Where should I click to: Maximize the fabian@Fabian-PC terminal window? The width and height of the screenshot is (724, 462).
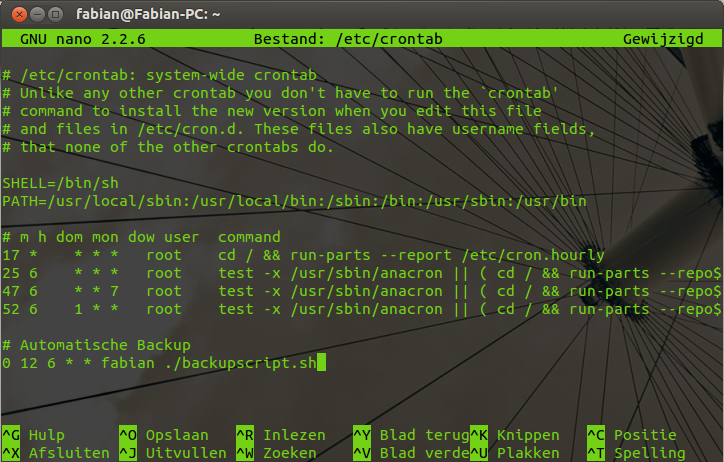coord(55,14)
